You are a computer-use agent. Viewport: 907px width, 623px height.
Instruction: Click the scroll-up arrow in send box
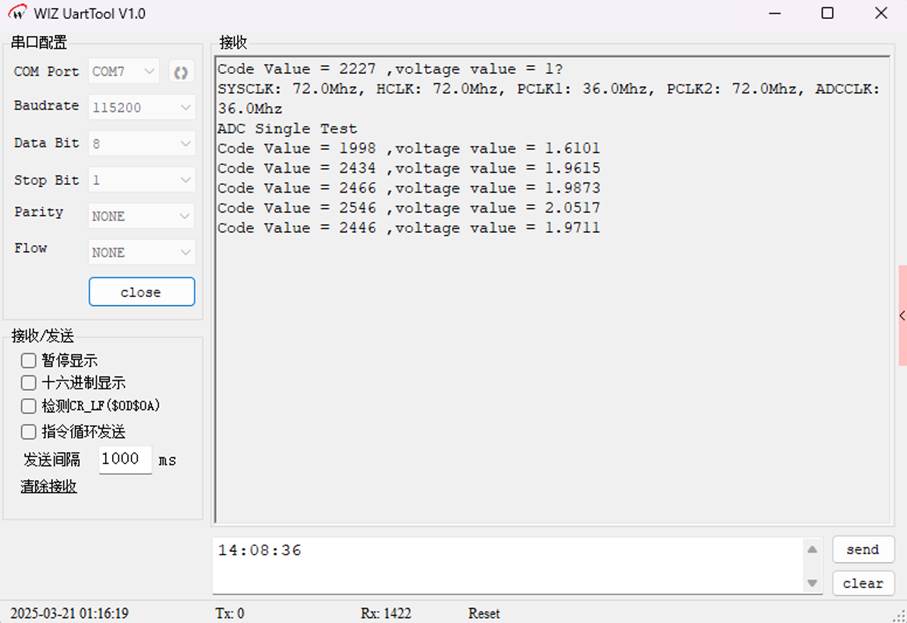pyautogui.click(x=812, y=550)
